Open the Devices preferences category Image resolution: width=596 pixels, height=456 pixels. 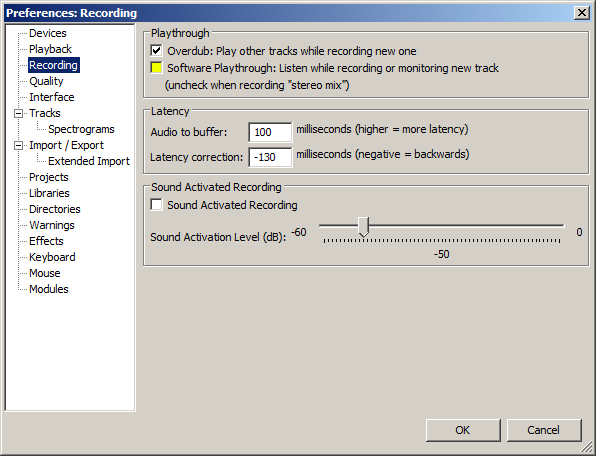[x=48, y=33]
